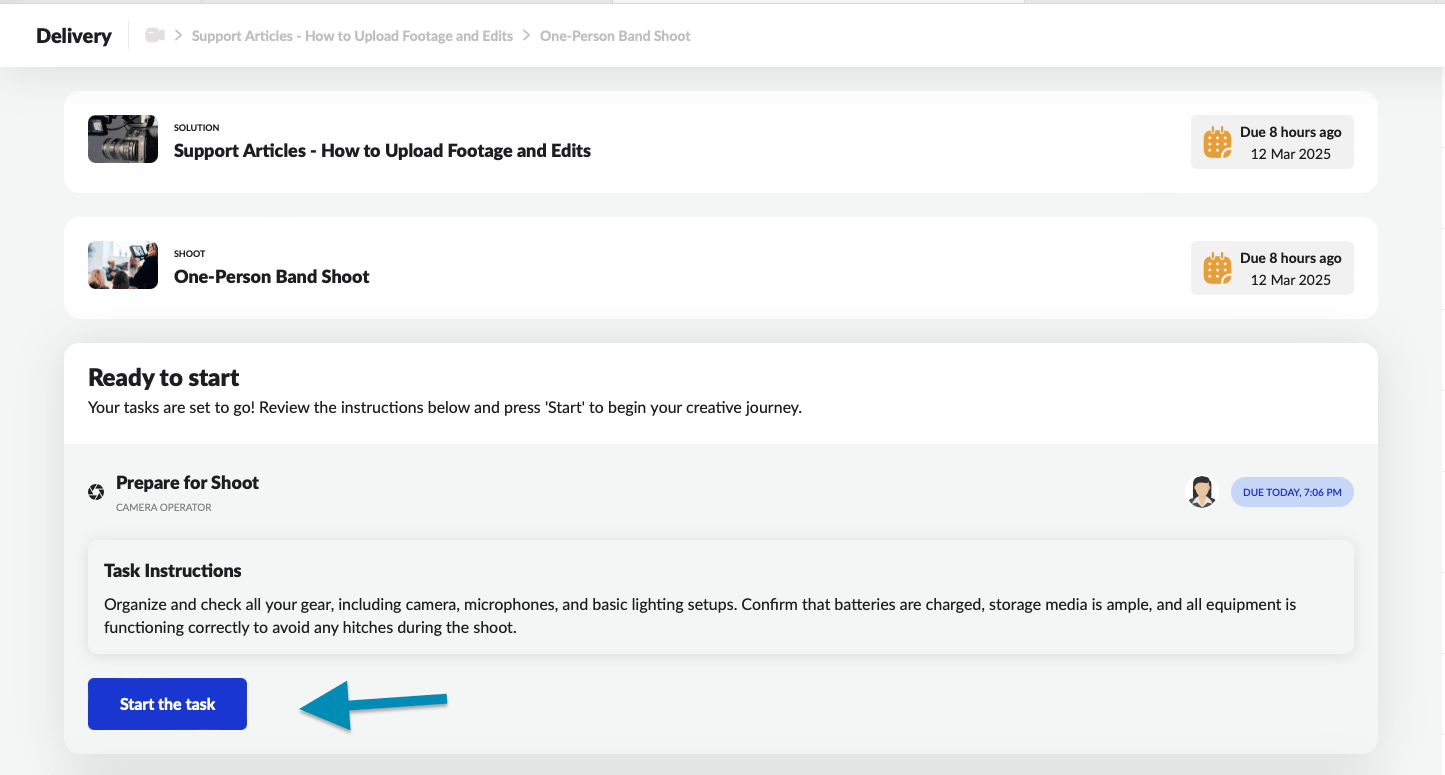Click the chevron before One-Person Band Shoot breadcrumb

pos(526,36)
